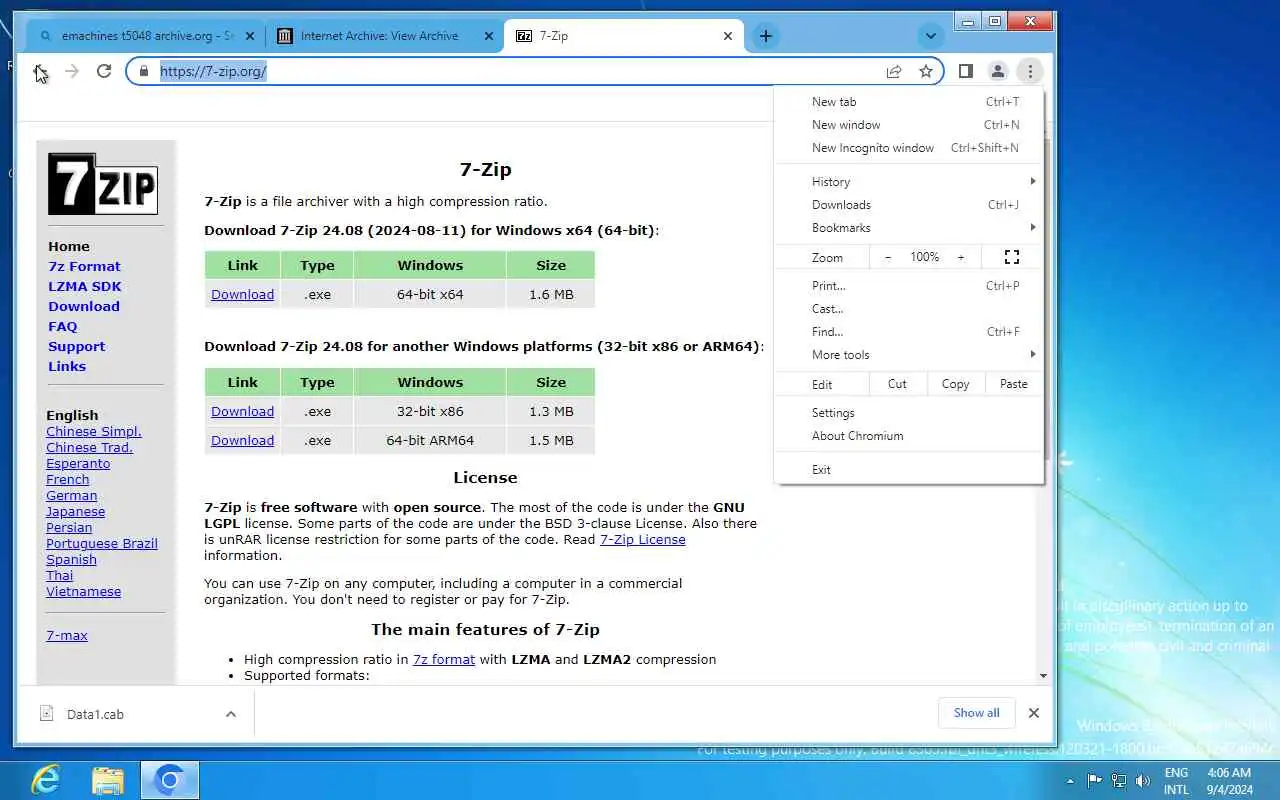Open About Chromium from the menu
The width and height of the screenshot is (1280, 800).
[x=908, y=435]
